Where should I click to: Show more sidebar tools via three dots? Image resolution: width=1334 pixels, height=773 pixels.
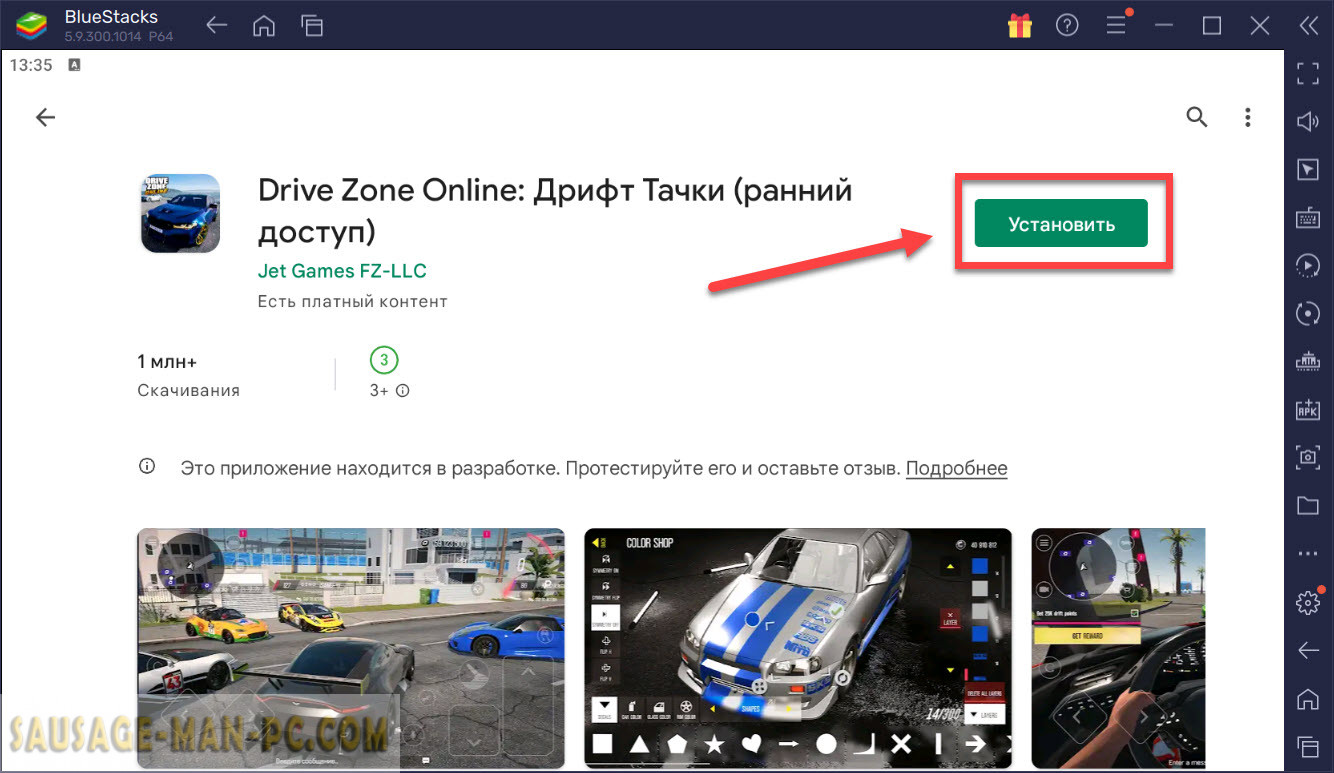pos(1308,553)
